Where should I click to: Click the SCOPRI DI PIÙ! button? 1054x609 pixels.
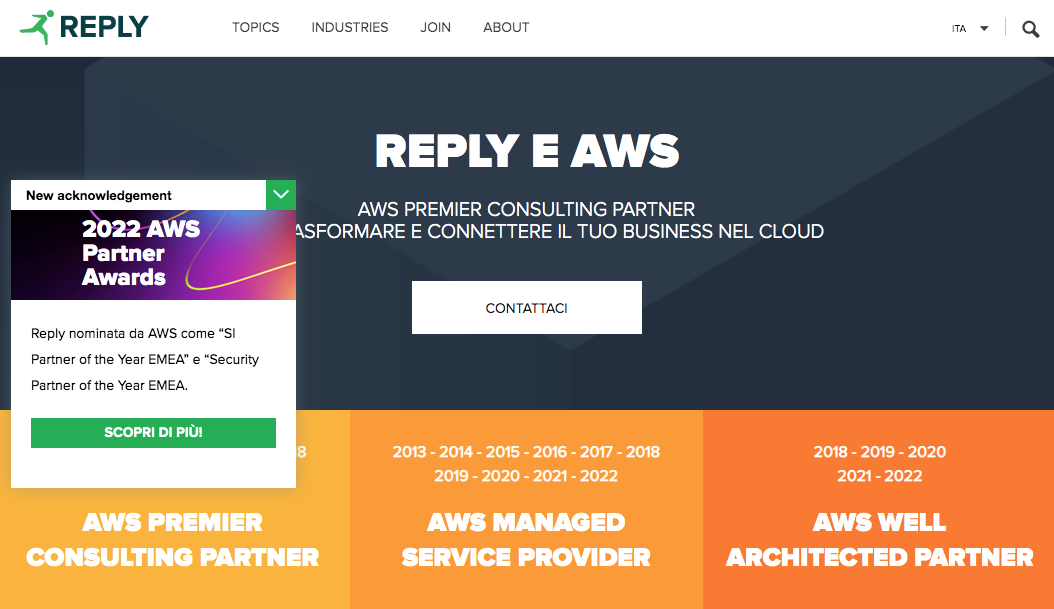coord(153,432)
